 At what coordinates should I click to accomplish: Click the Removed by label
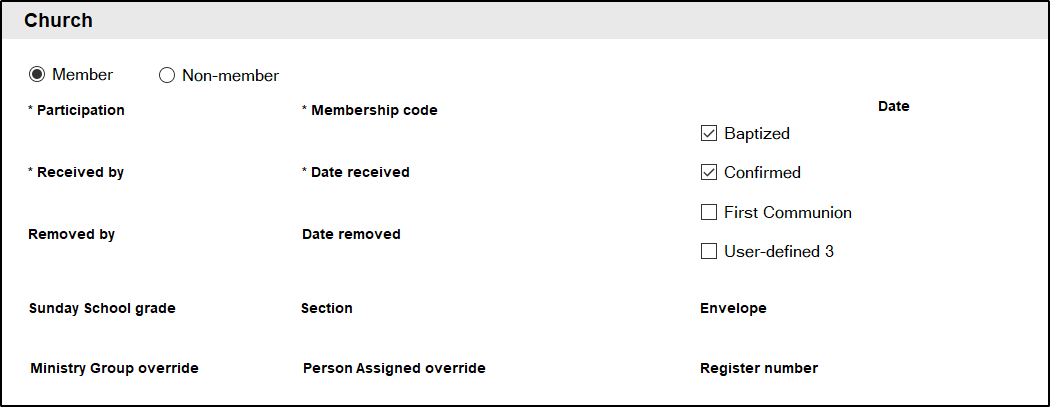click(71, 234)
